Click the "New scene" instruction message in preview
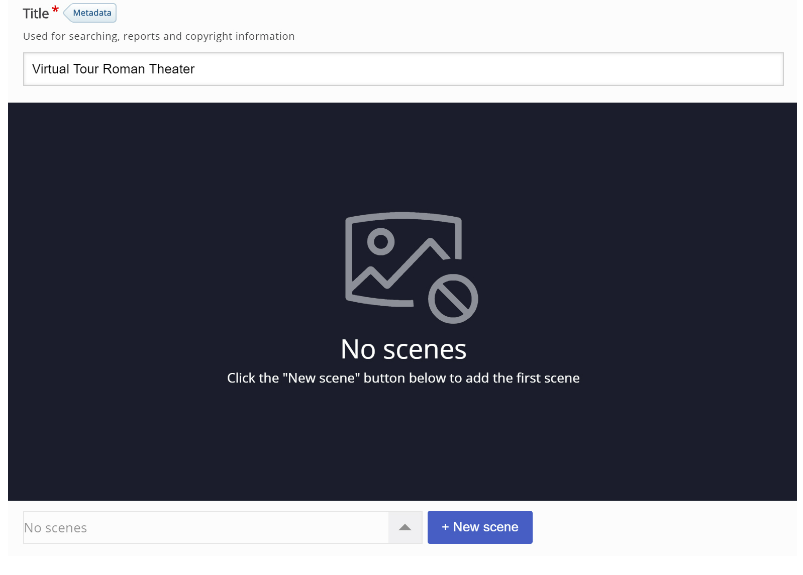This screenshot has width=803, height=575. pyautogui.click(x=403, y=378)
